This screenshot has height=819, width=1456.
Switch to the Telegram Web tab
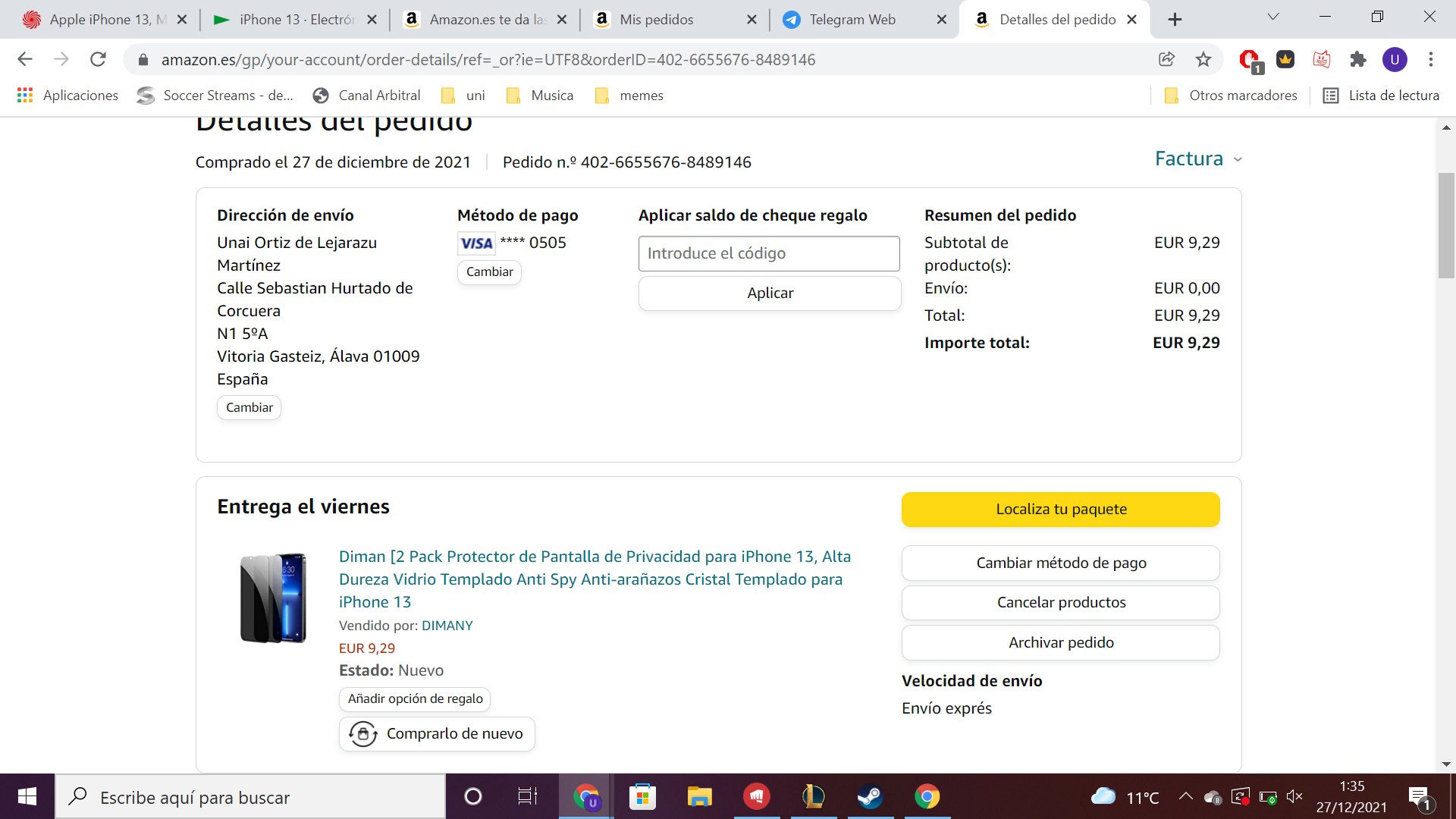(x=852, y=20)
